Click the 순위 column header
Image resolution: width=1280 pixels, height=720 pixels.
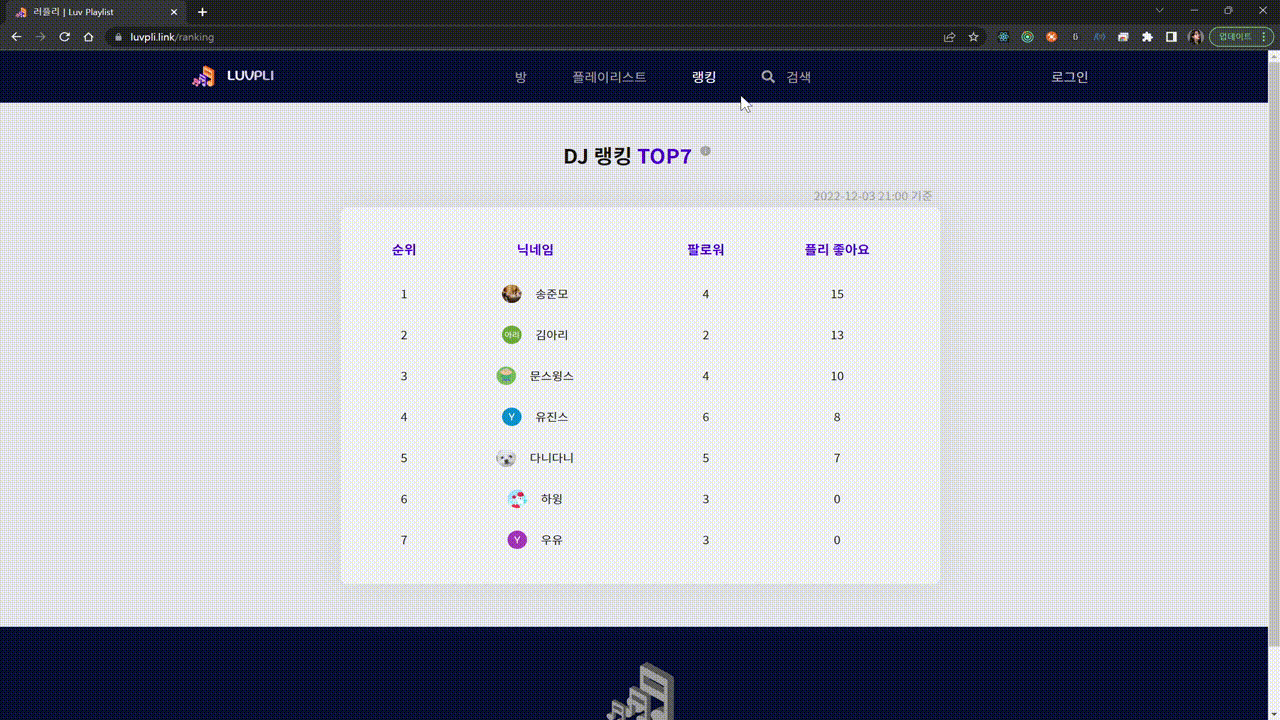click(404, 250)
